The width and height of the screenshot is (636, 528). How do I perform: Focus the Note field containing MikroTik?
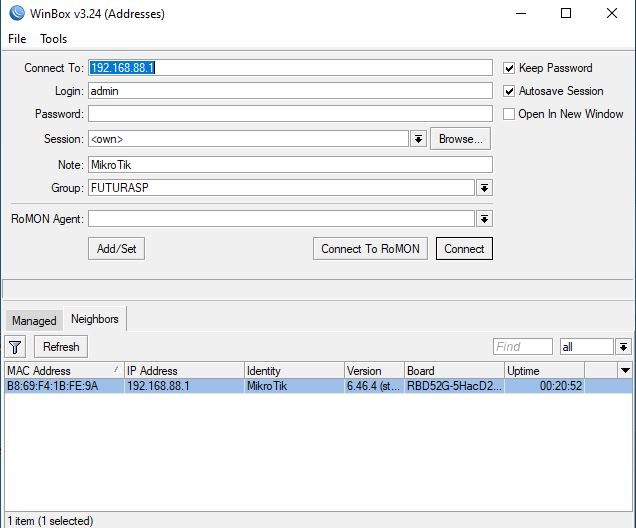point(290,165)
